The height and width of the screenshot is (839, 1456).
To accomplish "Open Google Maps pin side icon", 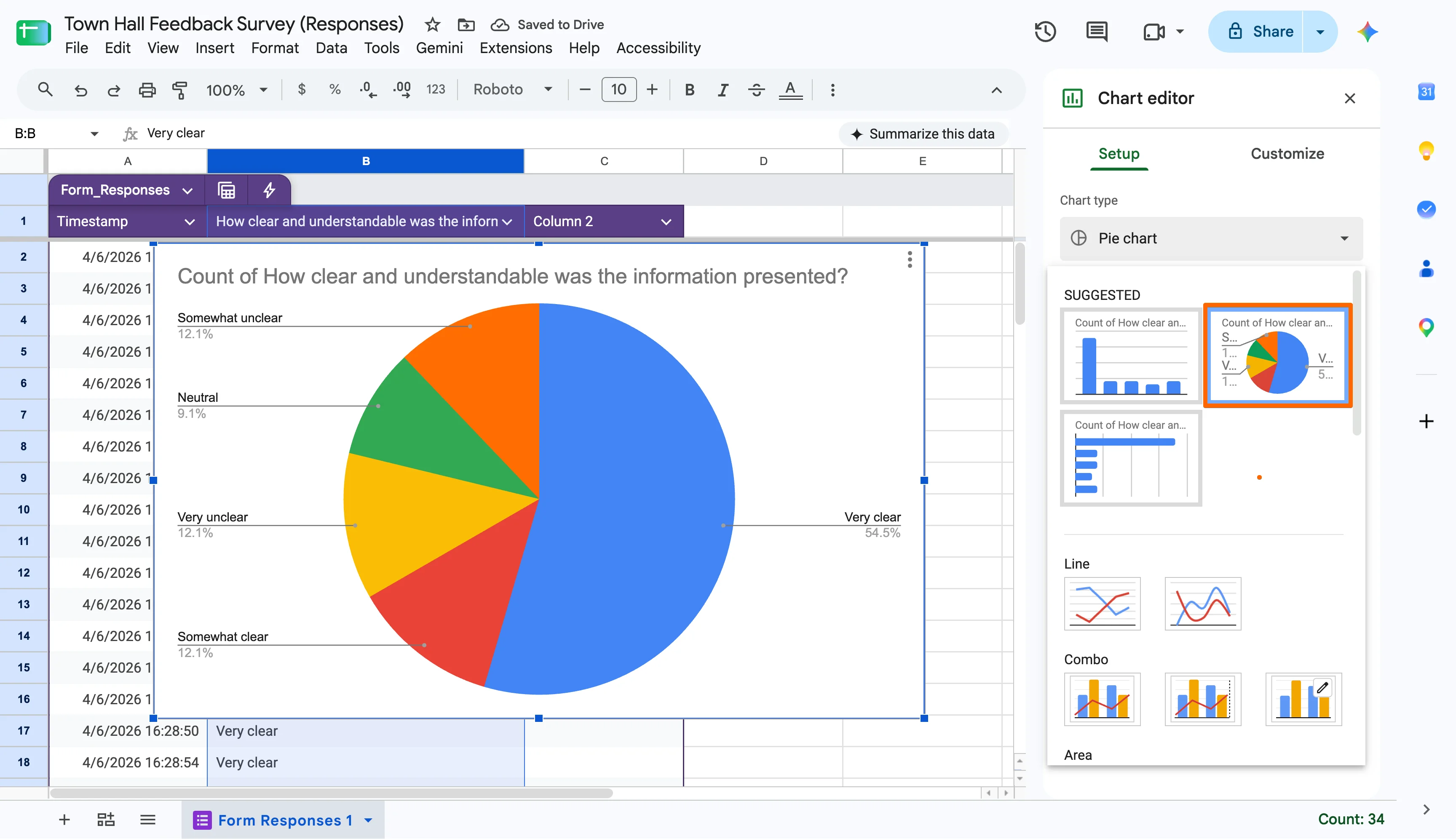I will tap(1426, 327).
